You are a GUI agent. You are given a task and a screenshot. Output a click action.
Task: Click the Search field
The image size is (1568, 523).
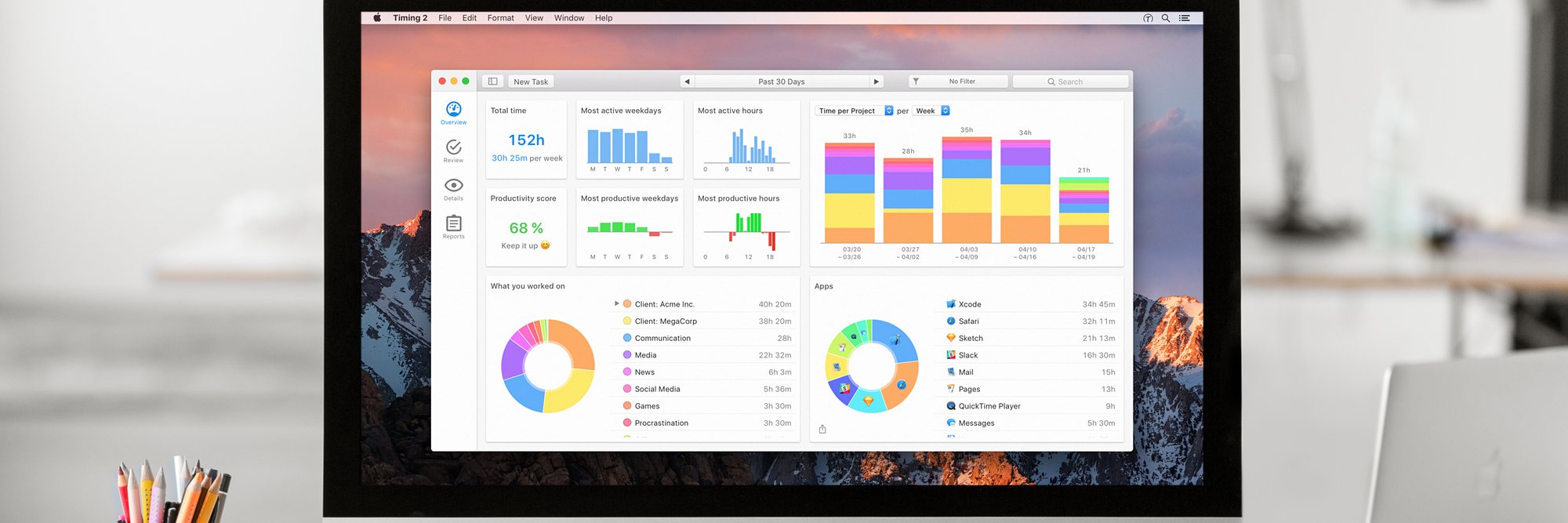[x=1070, y=82]
